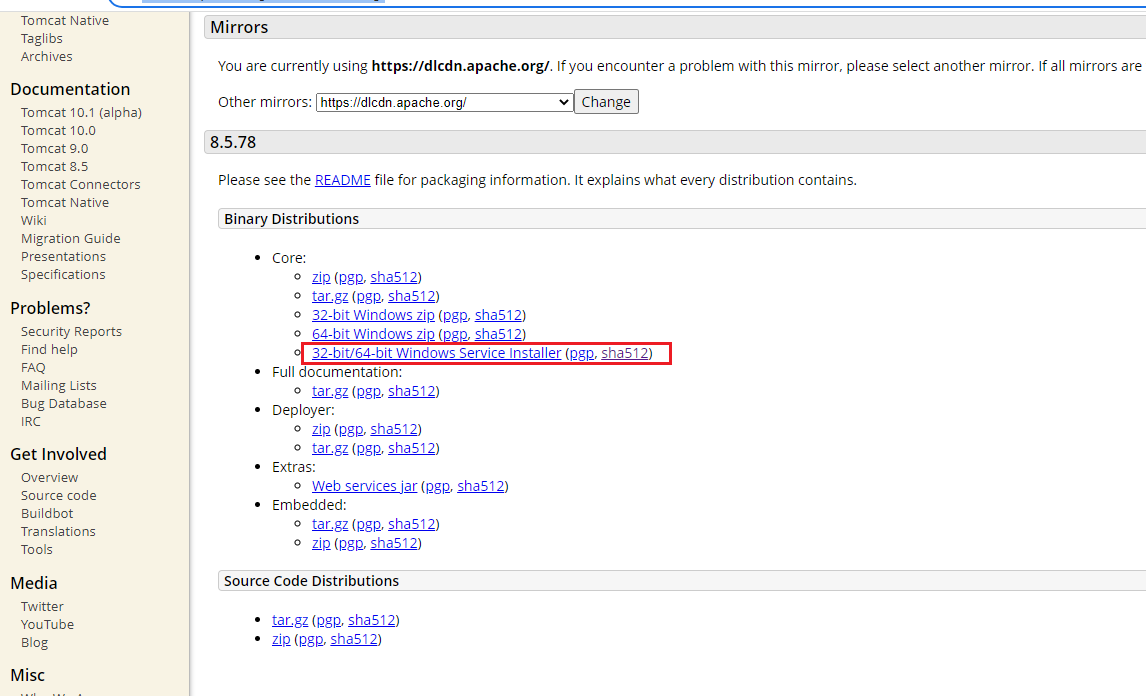Screen dimensions: 1146x696
Task: Open the Source code link
Action: tap(58, 496)
